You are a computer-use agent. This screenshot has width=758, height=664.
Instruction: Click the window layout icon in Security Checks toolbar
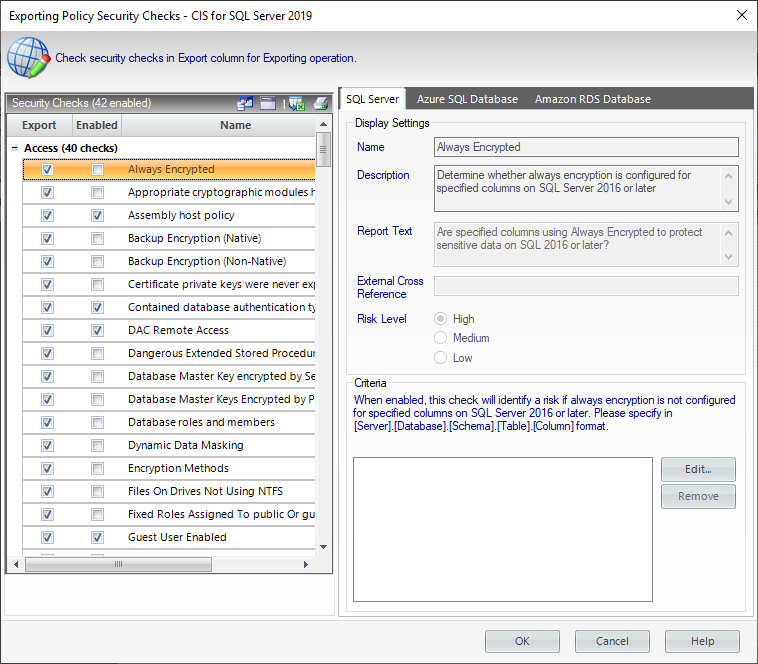[268, 103]
